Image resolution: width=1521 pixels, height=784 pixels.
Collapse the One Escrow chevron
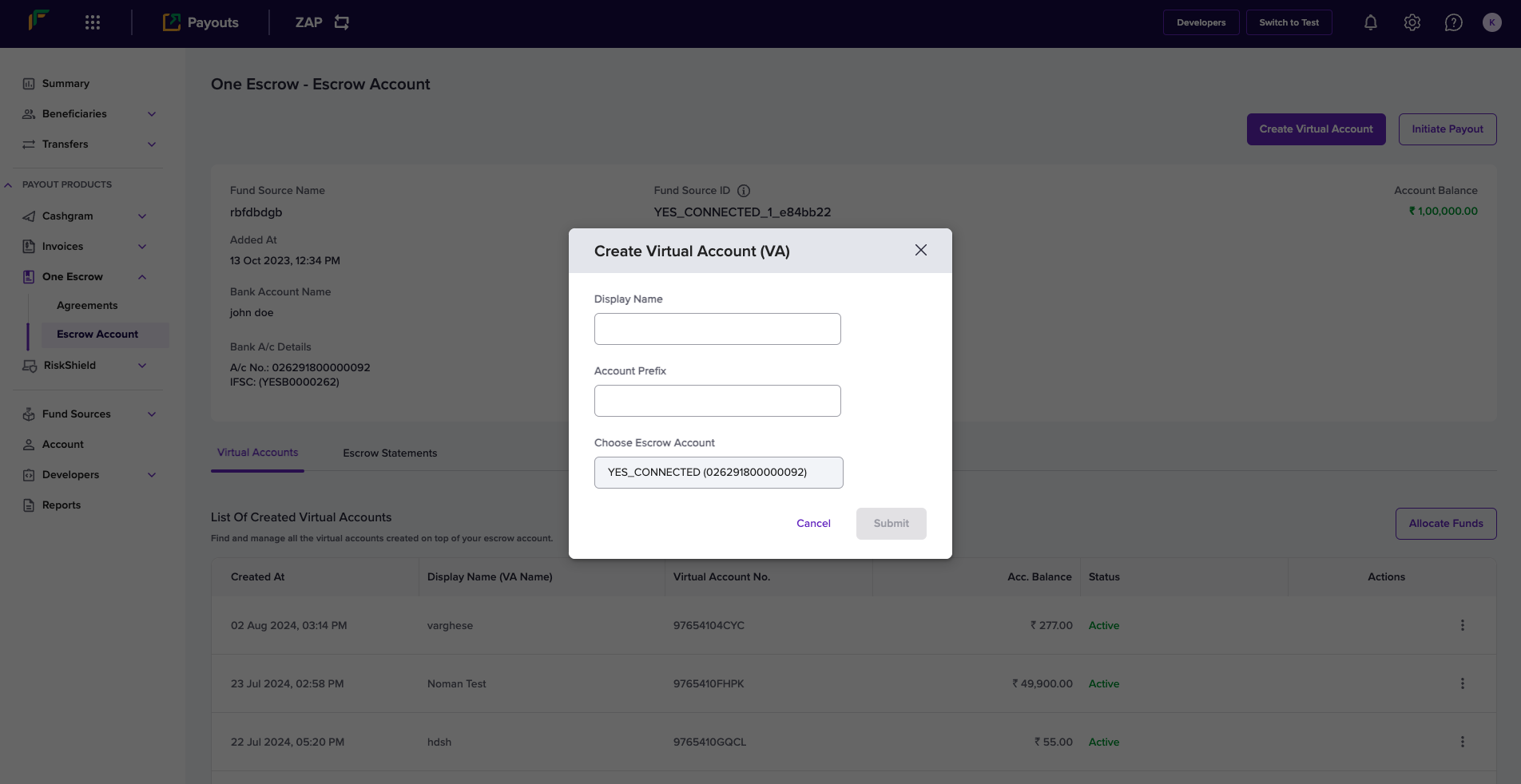coord(142,277)
